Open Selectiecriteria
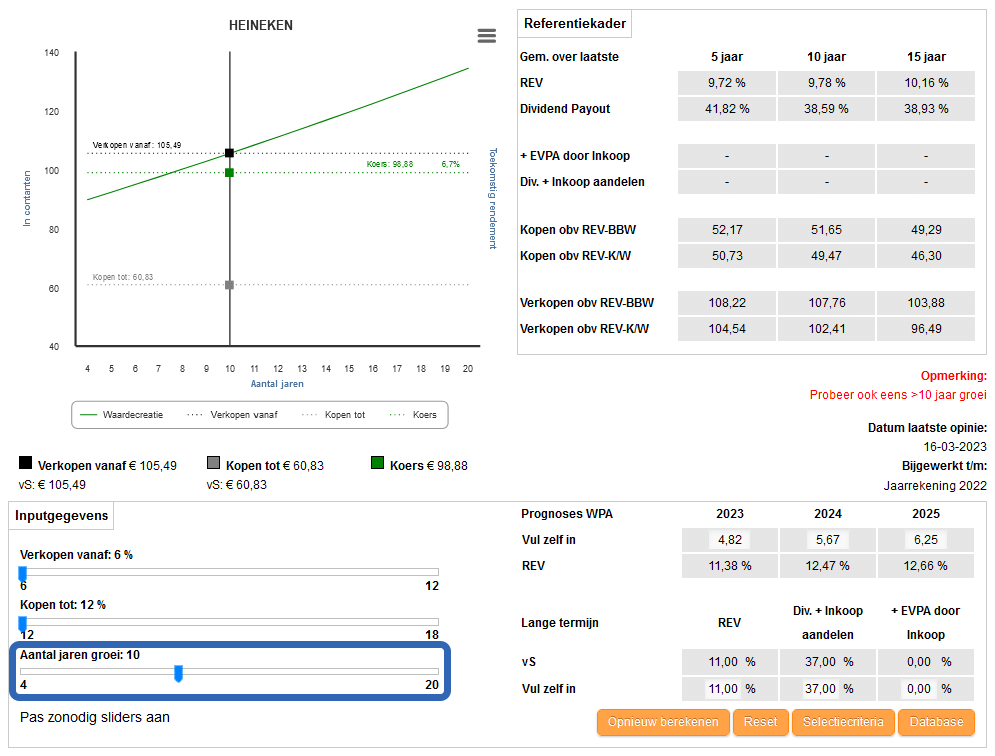Image resolution: width=995 pixels, height=756 pixels. point(843,722)
